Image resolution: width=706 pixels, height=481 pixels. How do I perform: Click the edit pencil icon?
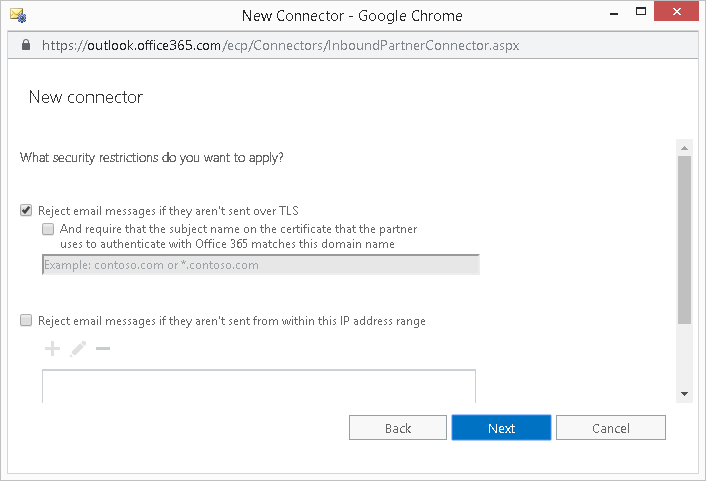pyautogui.click(x=78, y=349)
